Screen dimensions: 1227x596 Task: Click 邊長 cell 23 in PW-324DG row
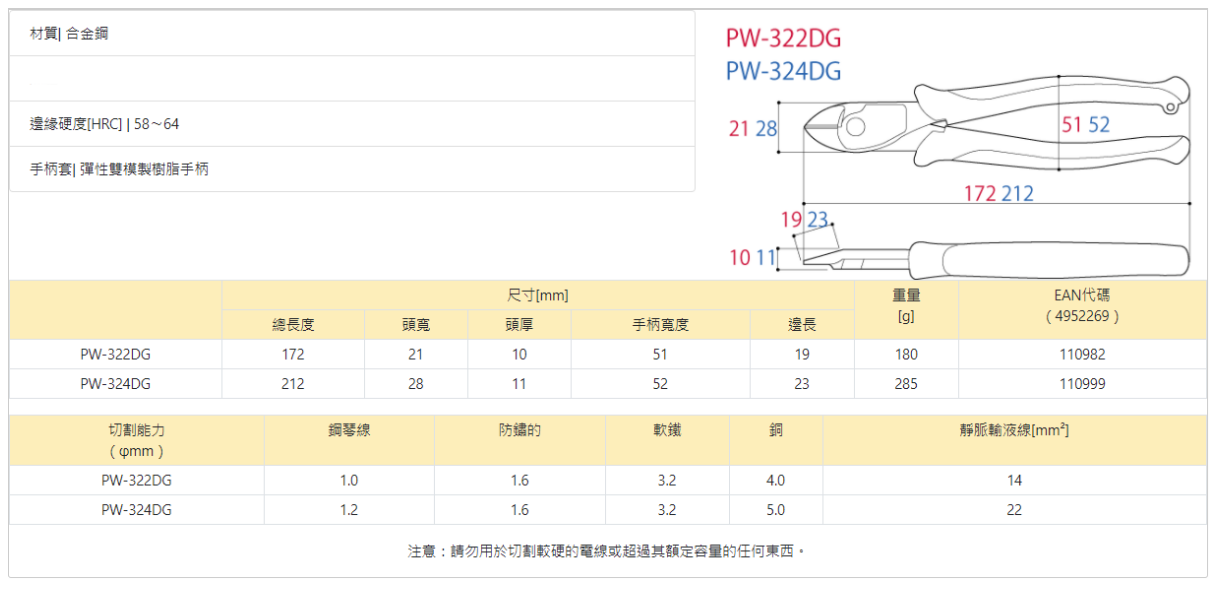[802, 383]
